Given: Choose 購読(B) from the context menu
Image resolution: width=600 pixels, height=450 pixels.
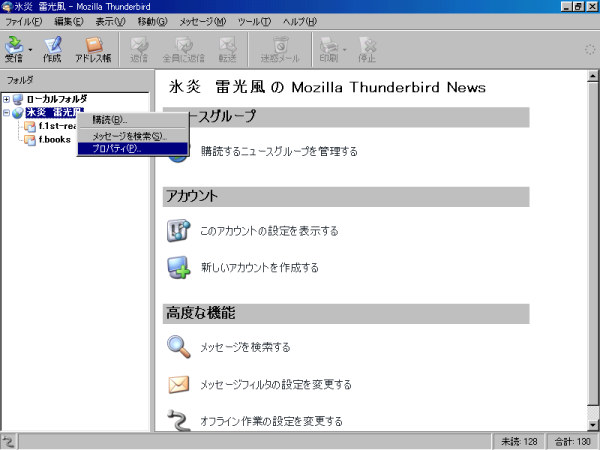Looking at the screenshot, I should click(x=133, y=120).
